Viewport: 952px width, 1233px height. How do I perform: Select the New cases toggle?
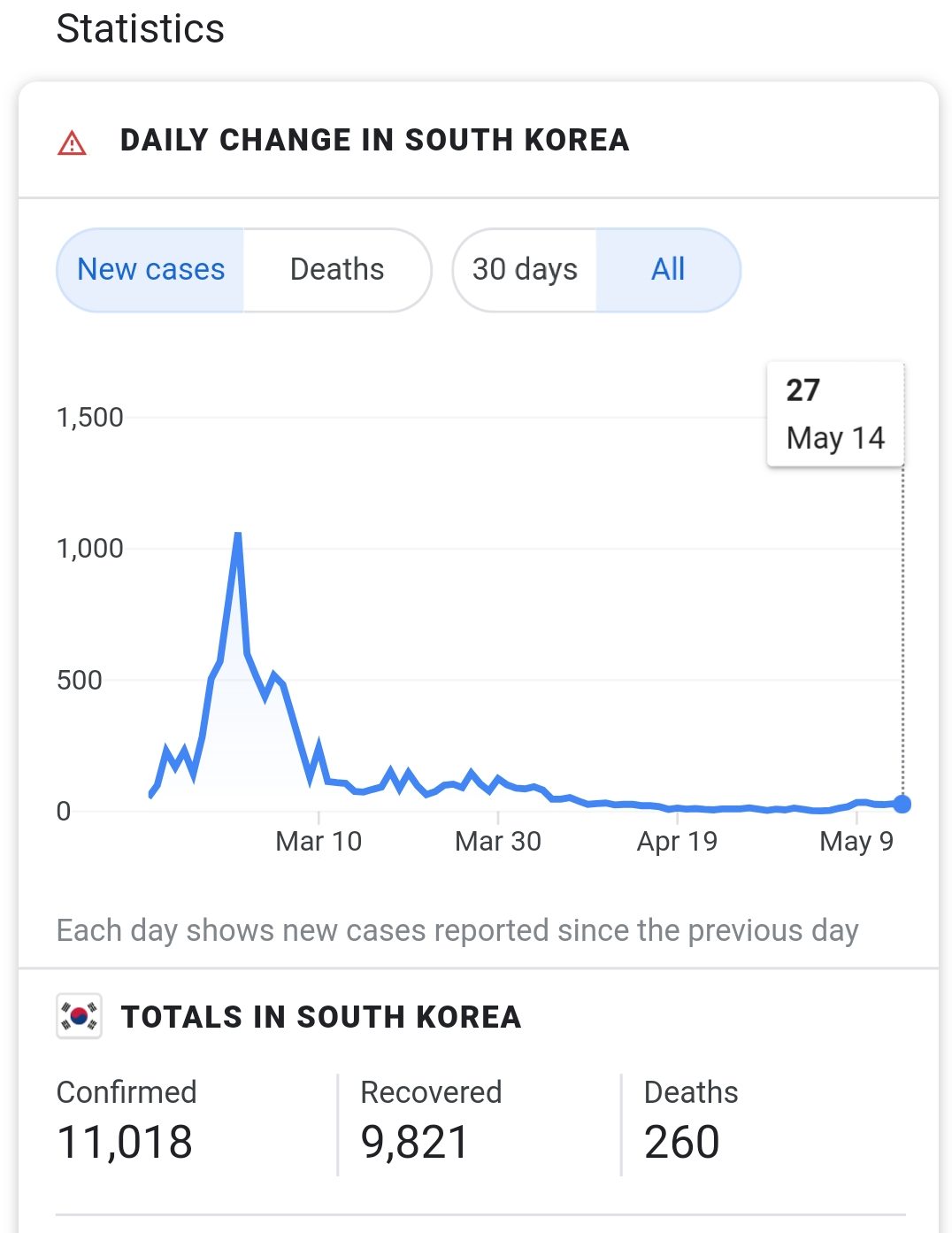point(151,270)
